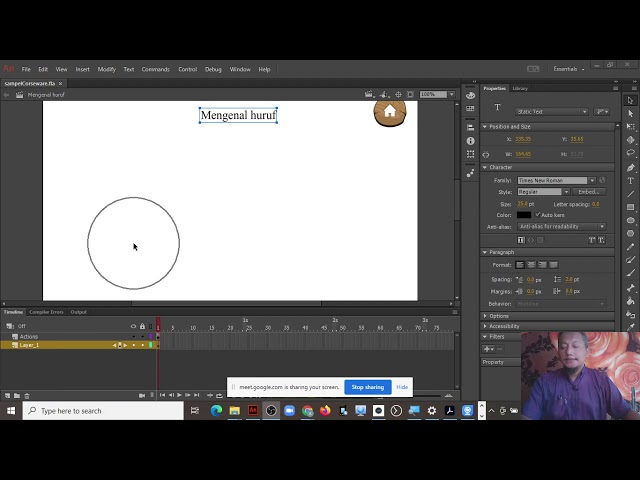Select the PolyStar tool
This screenshot has height=480, width=640.
(630, 233)
